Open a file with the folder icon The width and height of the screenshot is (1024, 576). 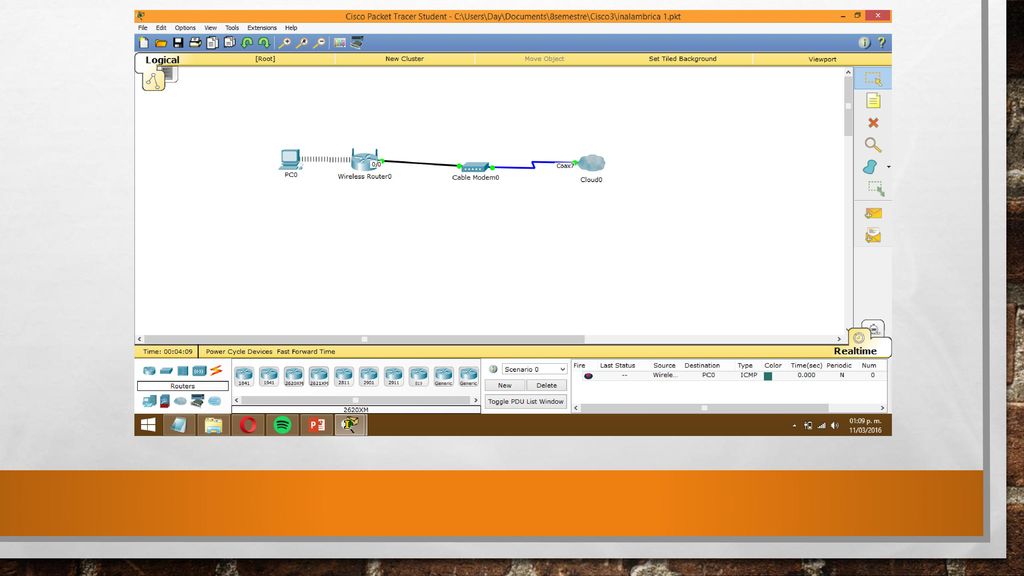click(161, 43)
